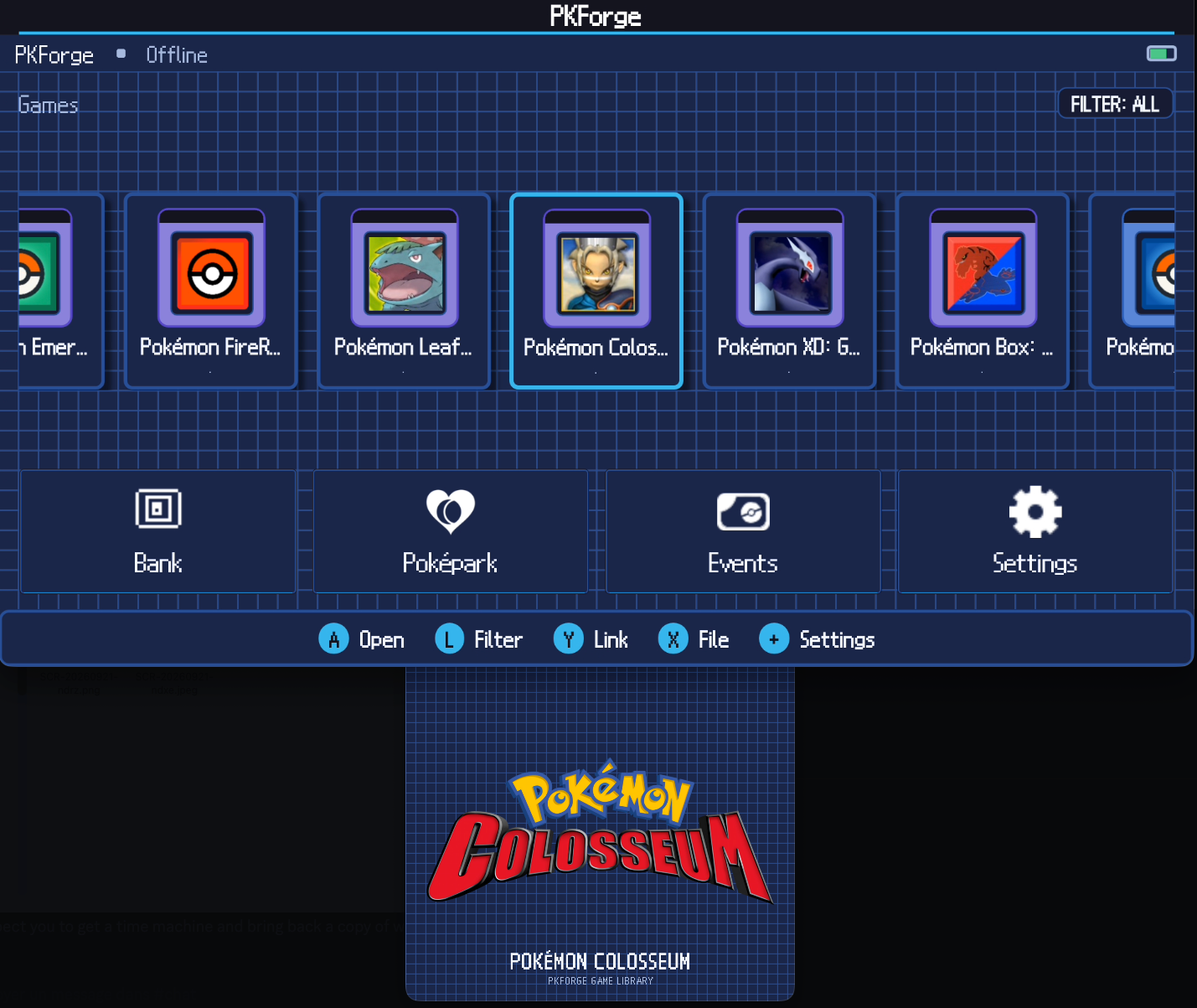Check the battery indicator icon
This screenshot has height=1008, width=1197.
click(x=1162, y=54)
